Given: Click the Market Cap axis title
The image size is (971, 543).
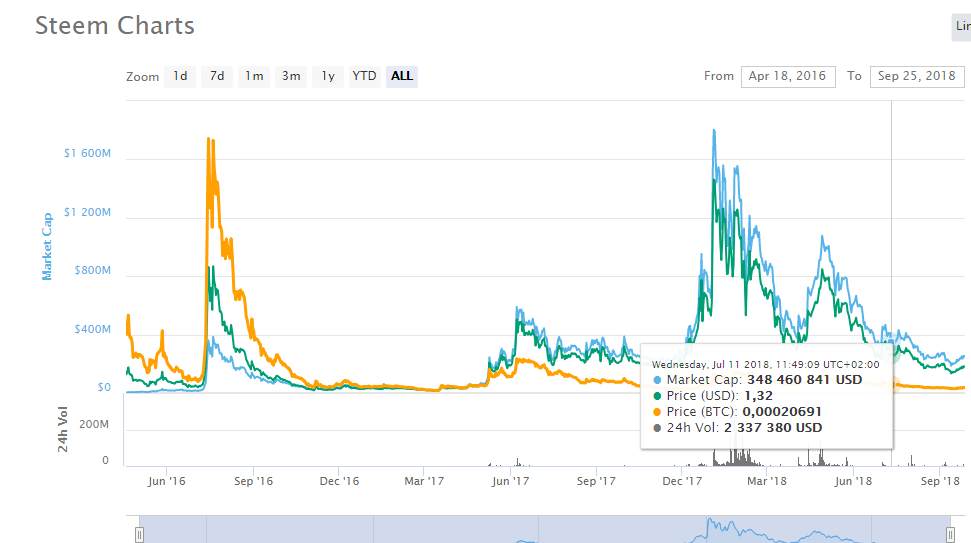Looking at the screenshot, I should click(x=47, y=246).
